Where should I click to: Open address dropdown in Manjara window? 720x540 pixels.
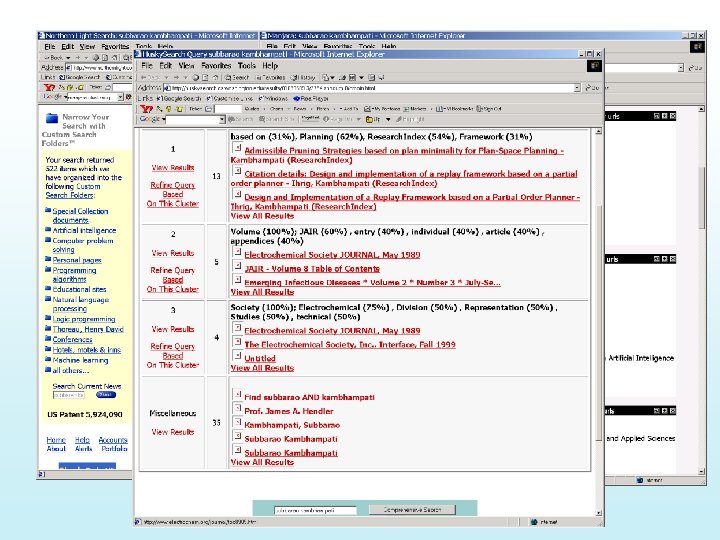[681, 68]
